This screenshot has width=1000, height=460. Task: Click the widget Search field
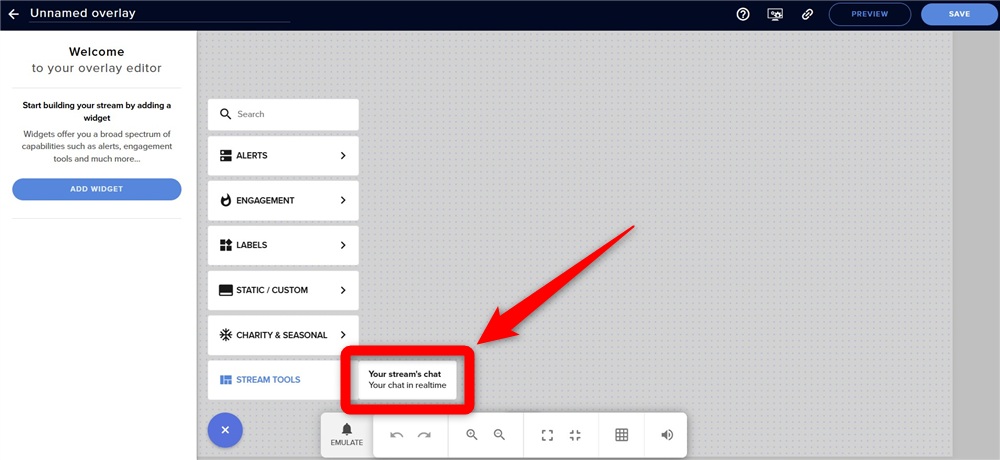pos(283,114)
